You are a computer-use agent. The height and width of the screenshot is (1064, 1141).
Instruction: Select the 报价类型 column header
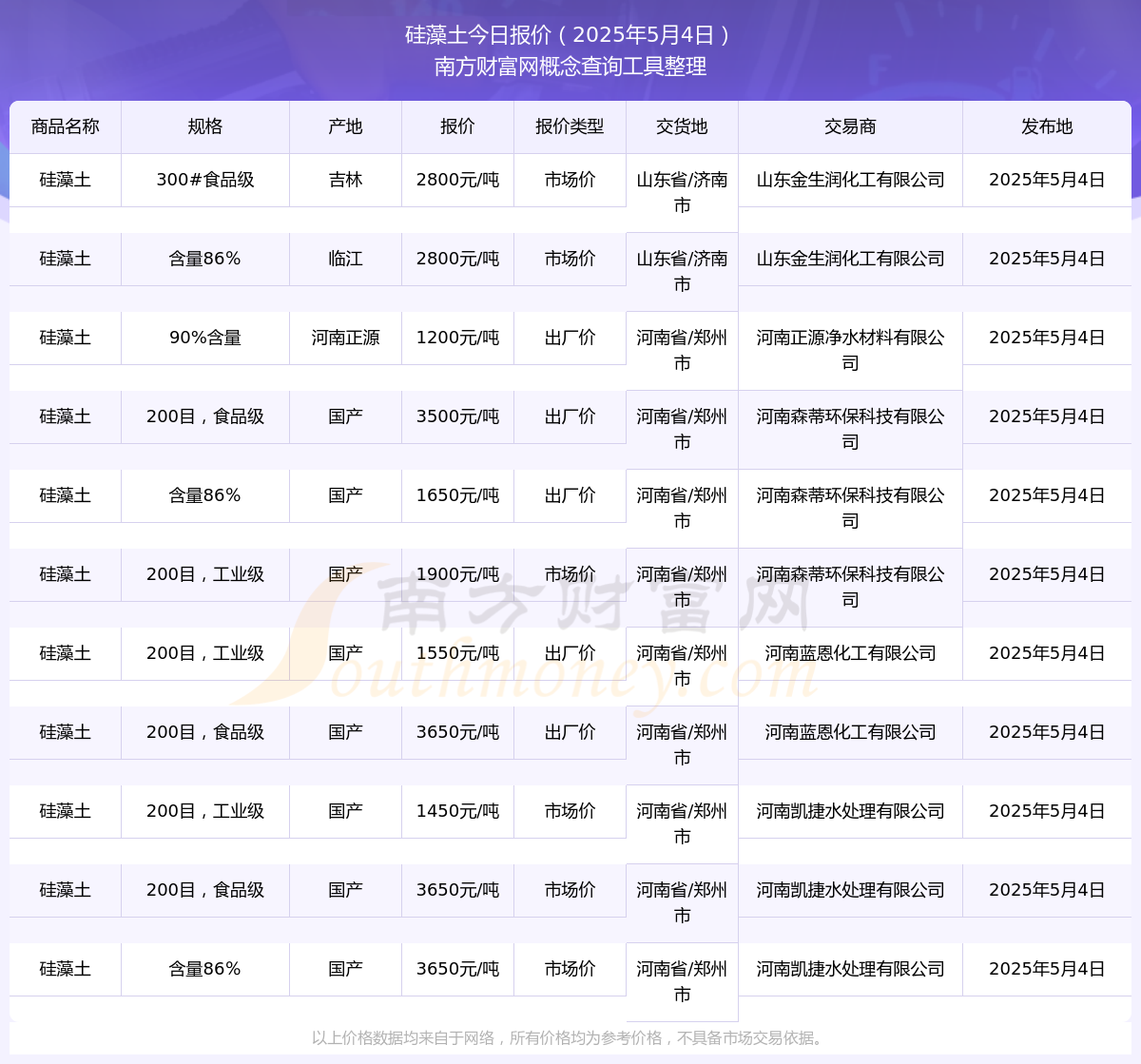(x=570, y=126)
